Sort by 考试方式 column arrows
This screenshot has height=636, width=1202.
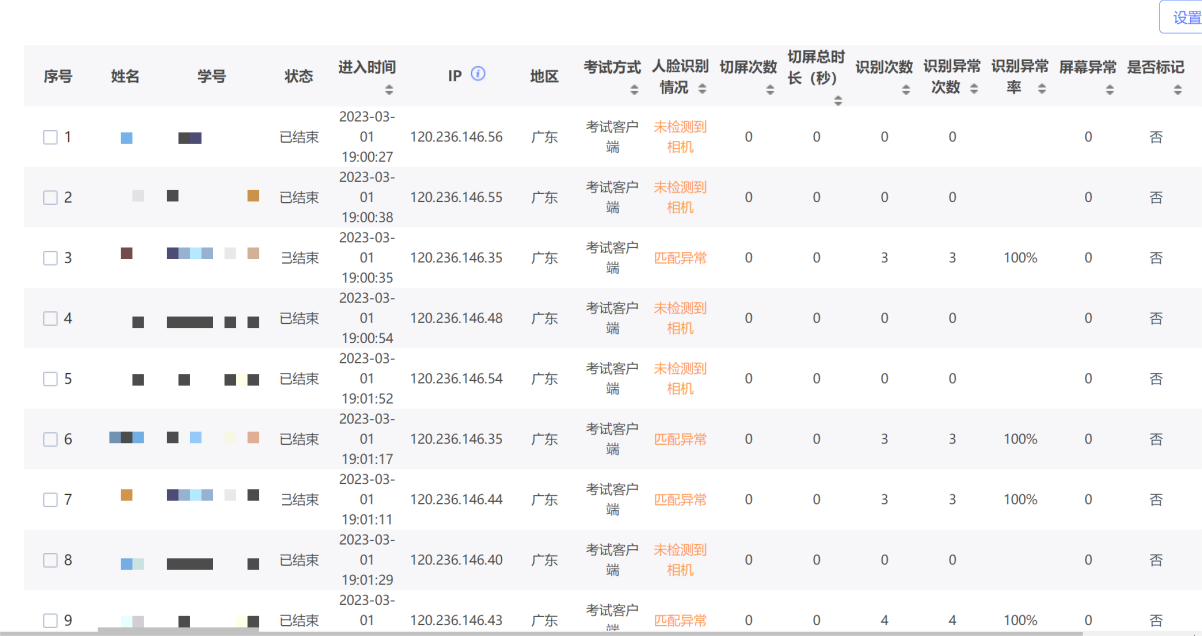click(x=634, y=90)
